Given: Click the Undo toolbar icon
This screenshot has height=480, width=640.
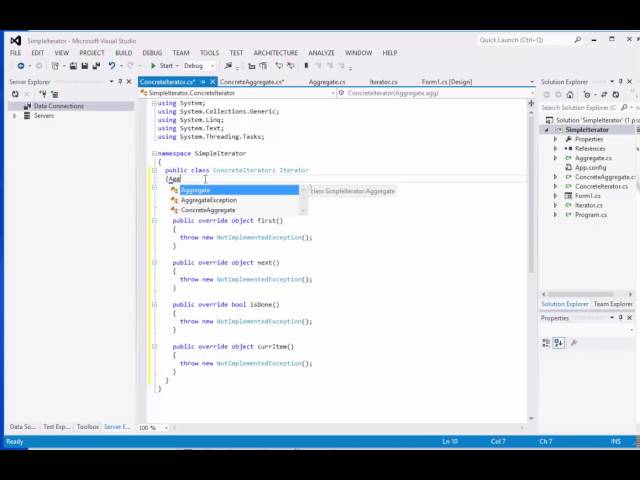Looking at the screenshot, I should 111,66.
